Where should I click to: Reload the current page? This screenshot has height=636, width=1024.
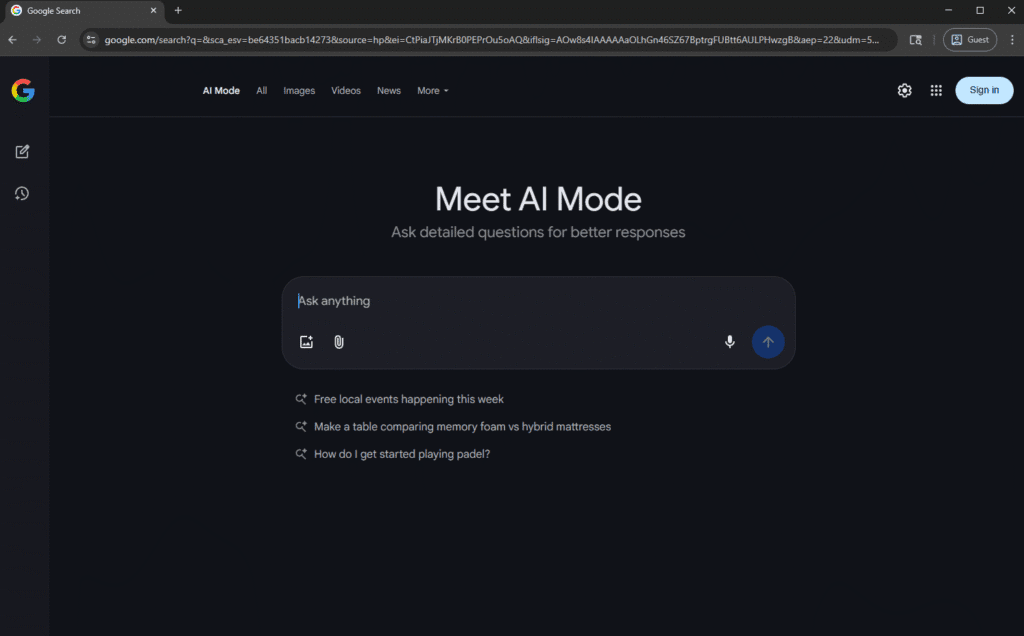click(61, 40)
